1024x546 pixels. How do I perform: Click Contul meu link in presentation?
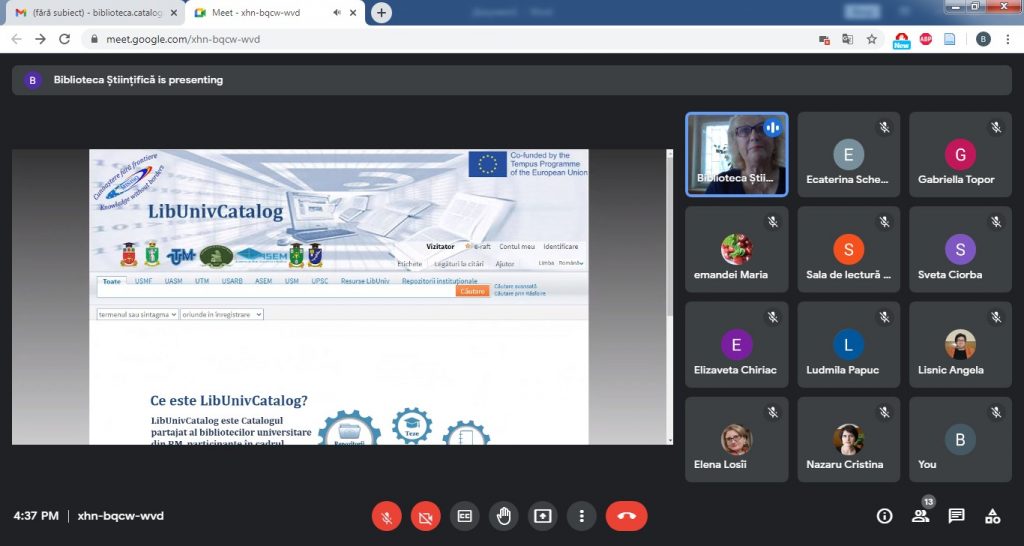pos(517,247)
